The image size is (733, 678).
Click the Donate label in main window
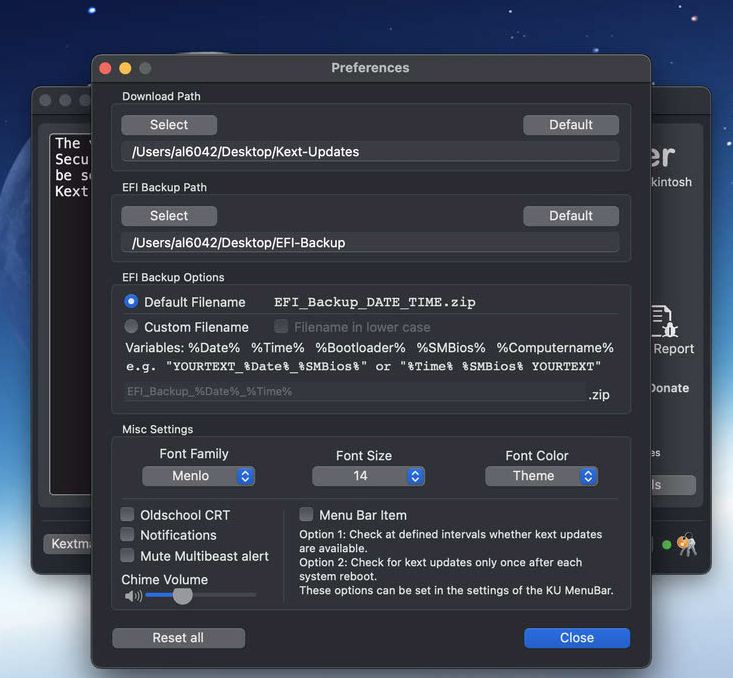[670, 388]
